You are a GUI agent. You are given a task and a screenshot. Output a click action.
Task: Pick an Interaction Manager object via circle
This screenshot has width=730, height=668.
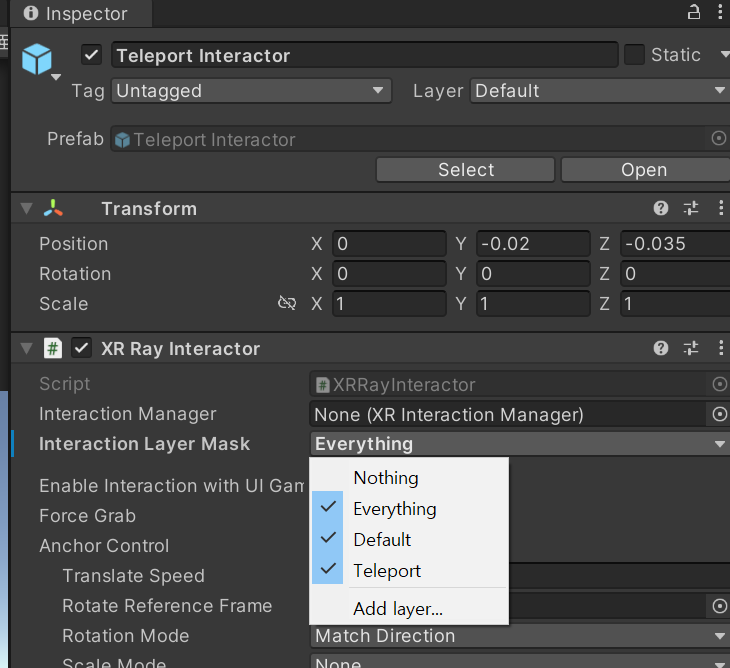click(719, 414)
